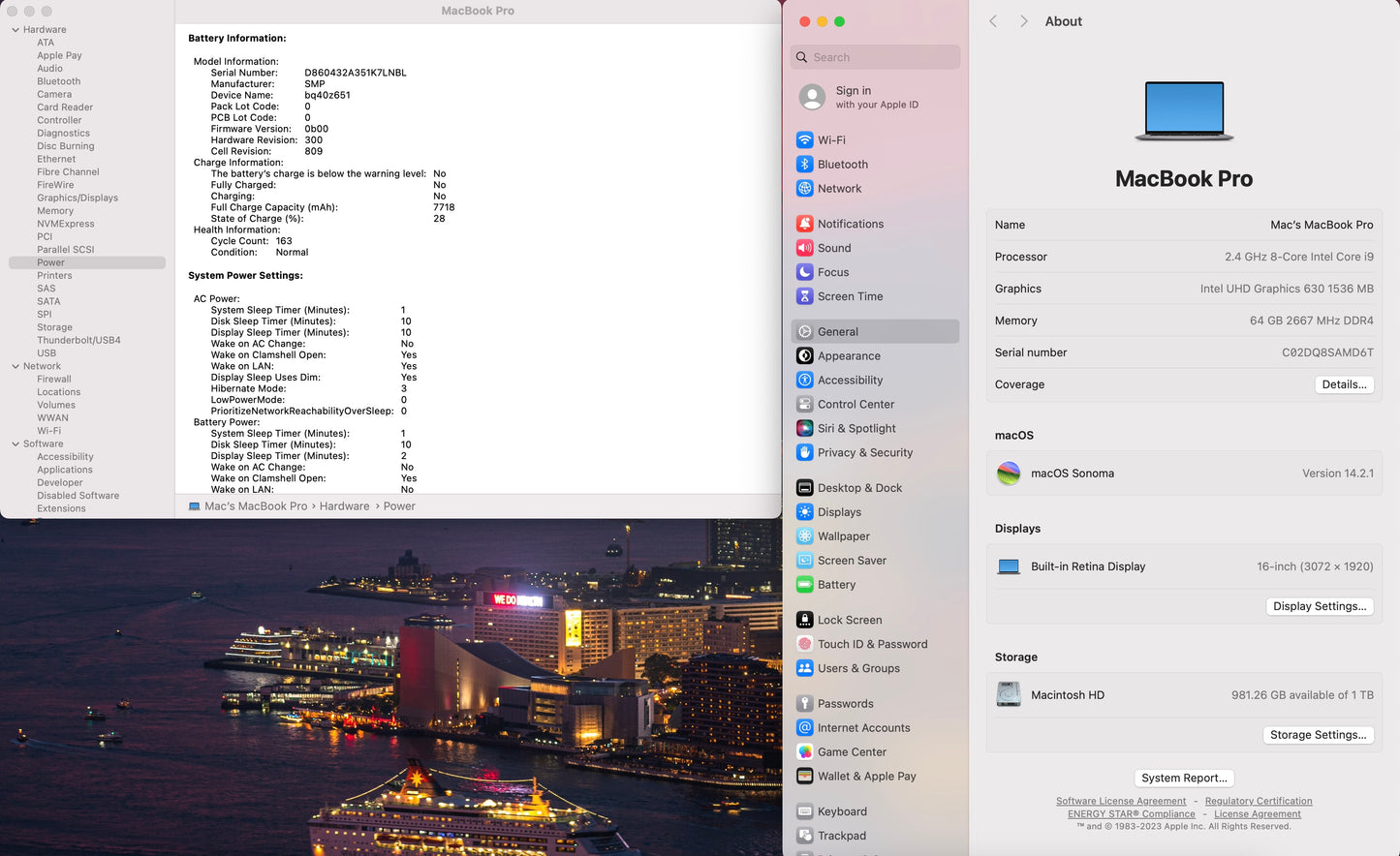The width and height of the screenshot is (1400, 856).
Task: Click Sign in with your Apple ID
Action: pyautogui.click(x=875, y=97)
